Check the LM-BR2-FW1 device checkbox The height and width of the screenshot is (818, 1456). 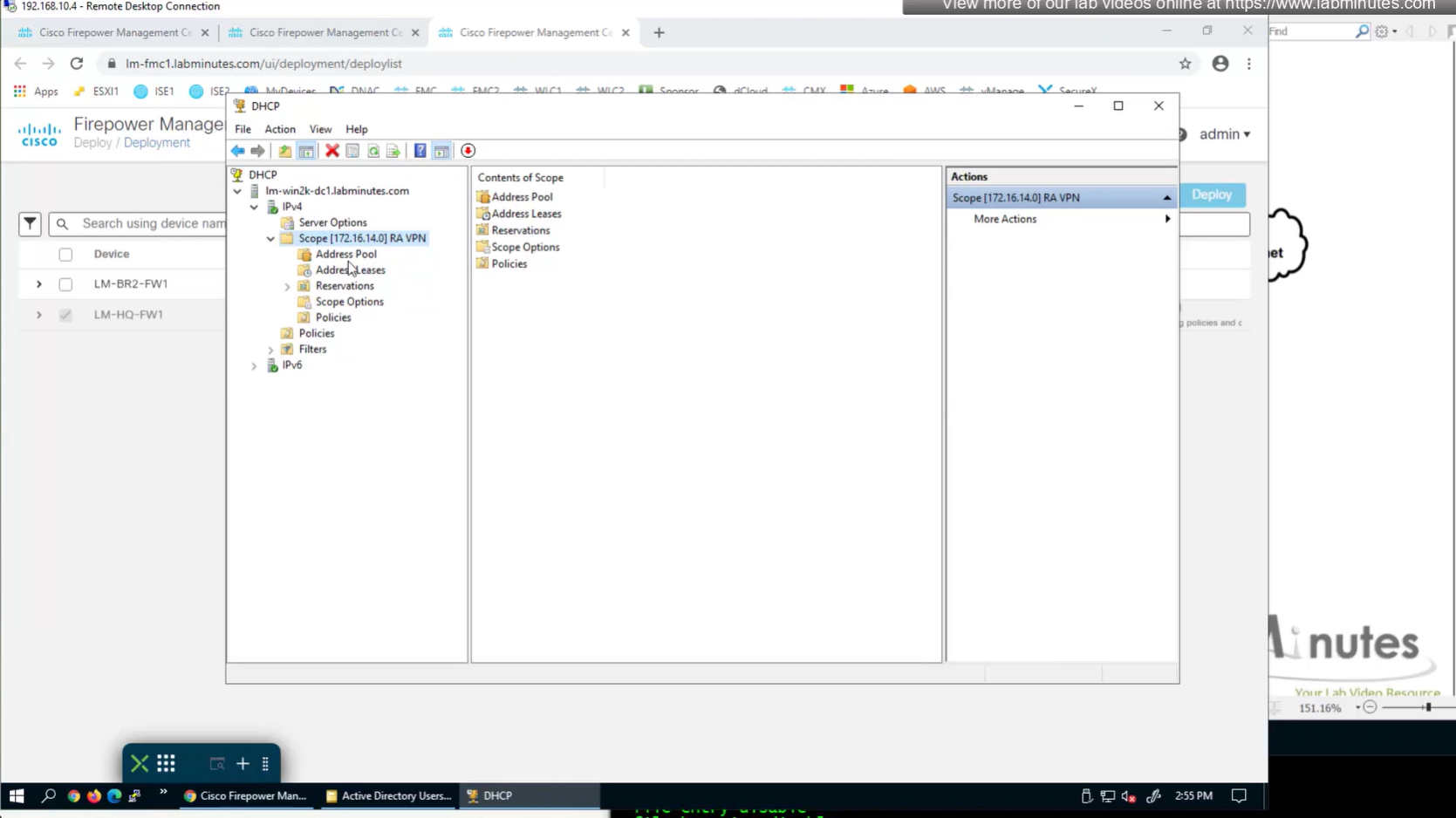coord(65,284)
